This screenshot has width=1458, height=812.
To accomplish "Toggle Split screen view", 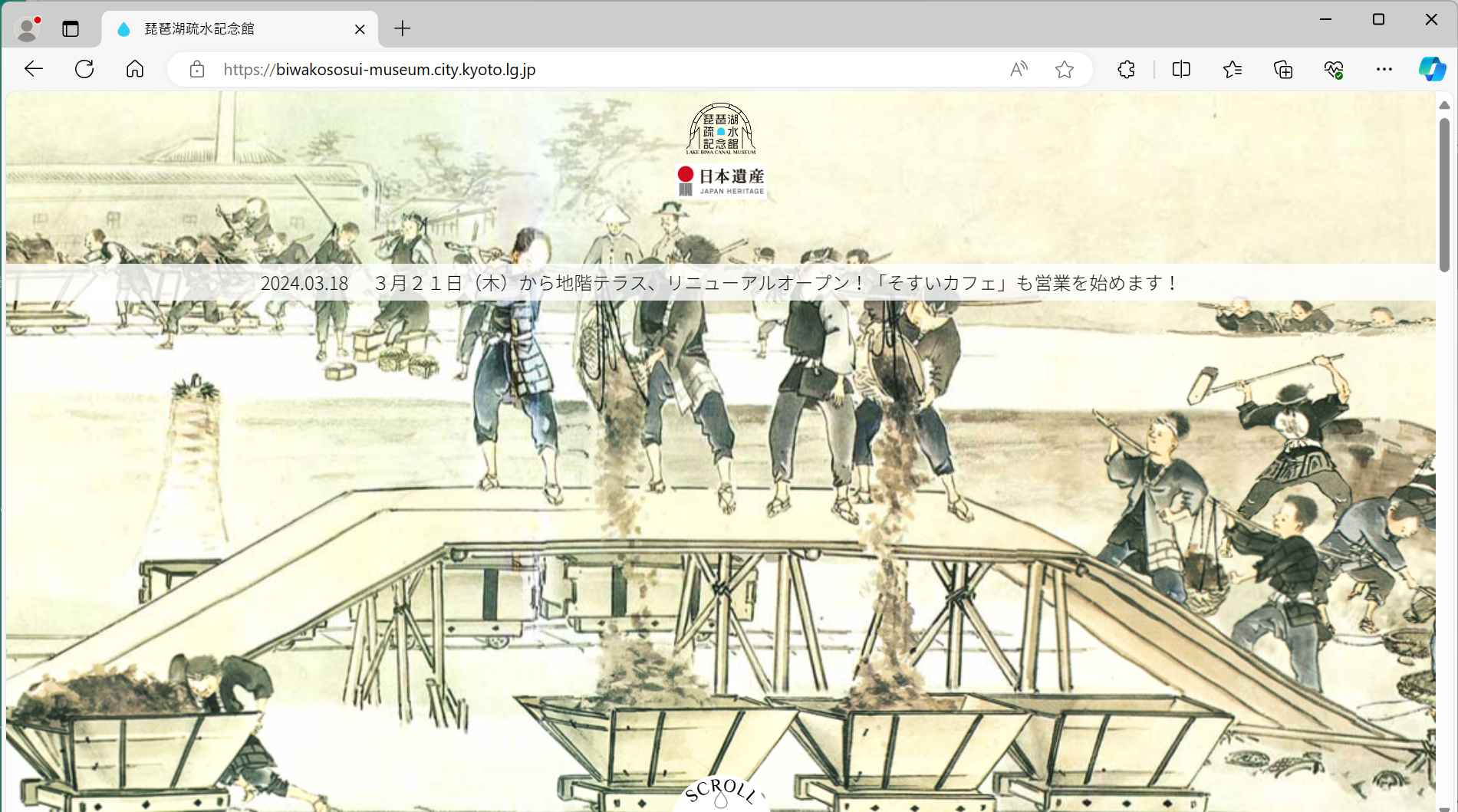I will coord(1181,70).
